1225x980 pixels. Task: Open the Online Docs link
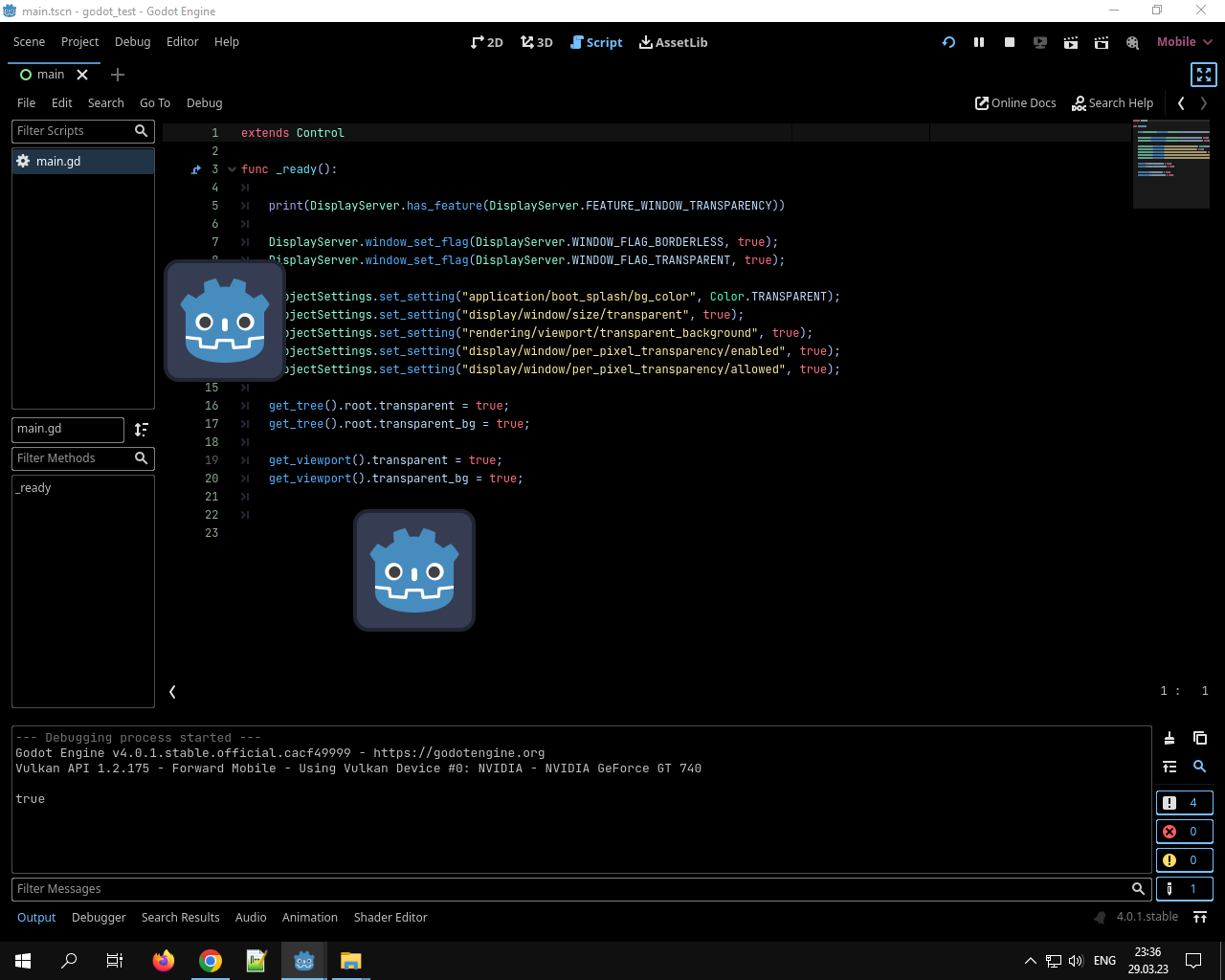(1015, 102)
